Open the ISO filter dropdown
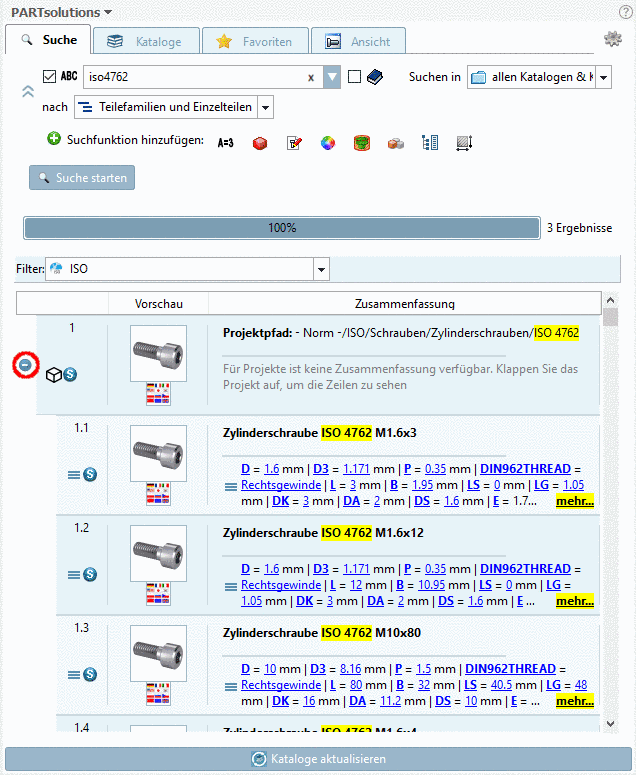This screenshot has width=636, height=775. click(x=320, y=269)
